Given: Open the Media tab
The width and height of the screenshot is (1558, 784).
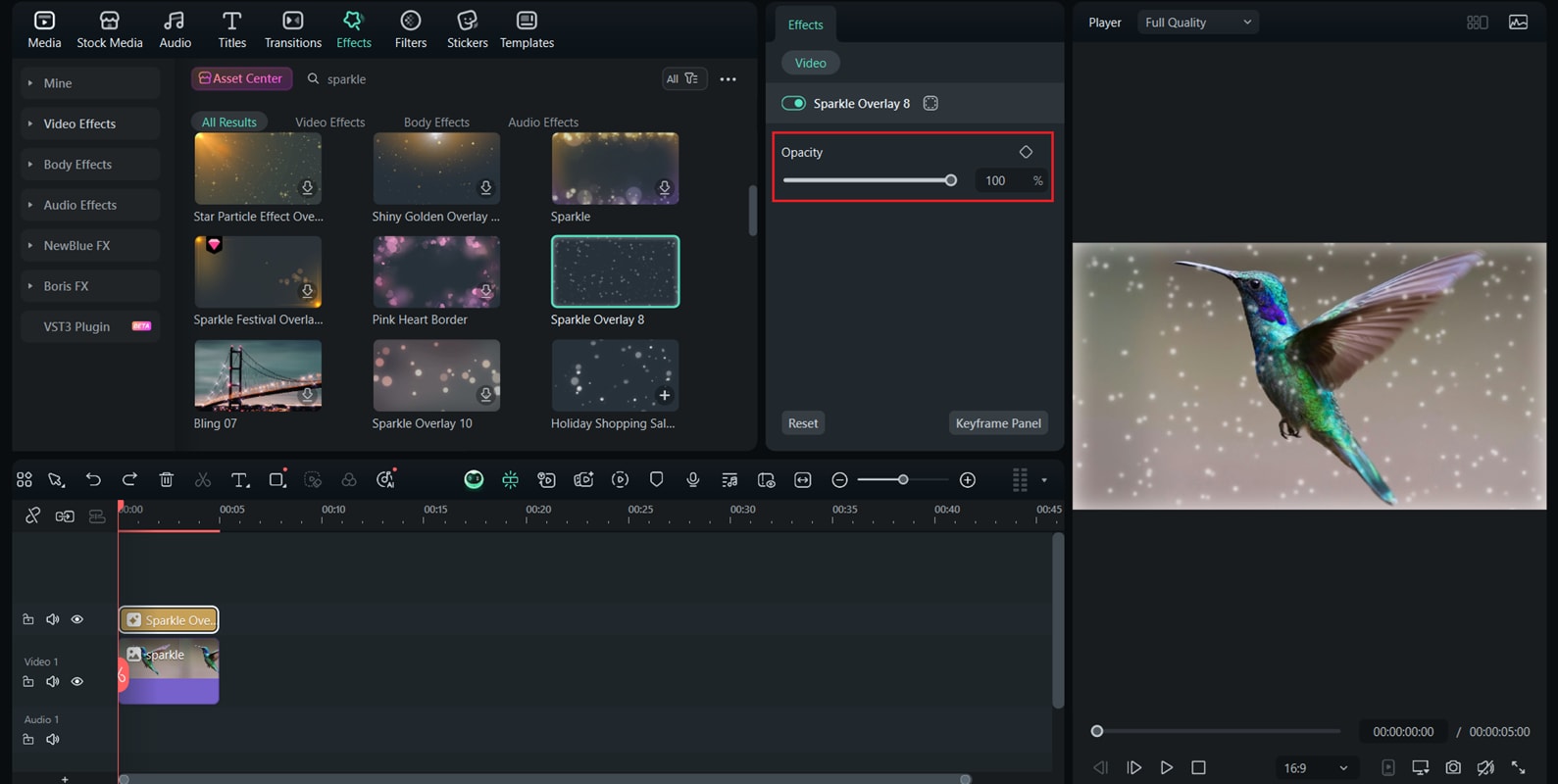Looking at the screenshot, I should [x=44, y=29].
